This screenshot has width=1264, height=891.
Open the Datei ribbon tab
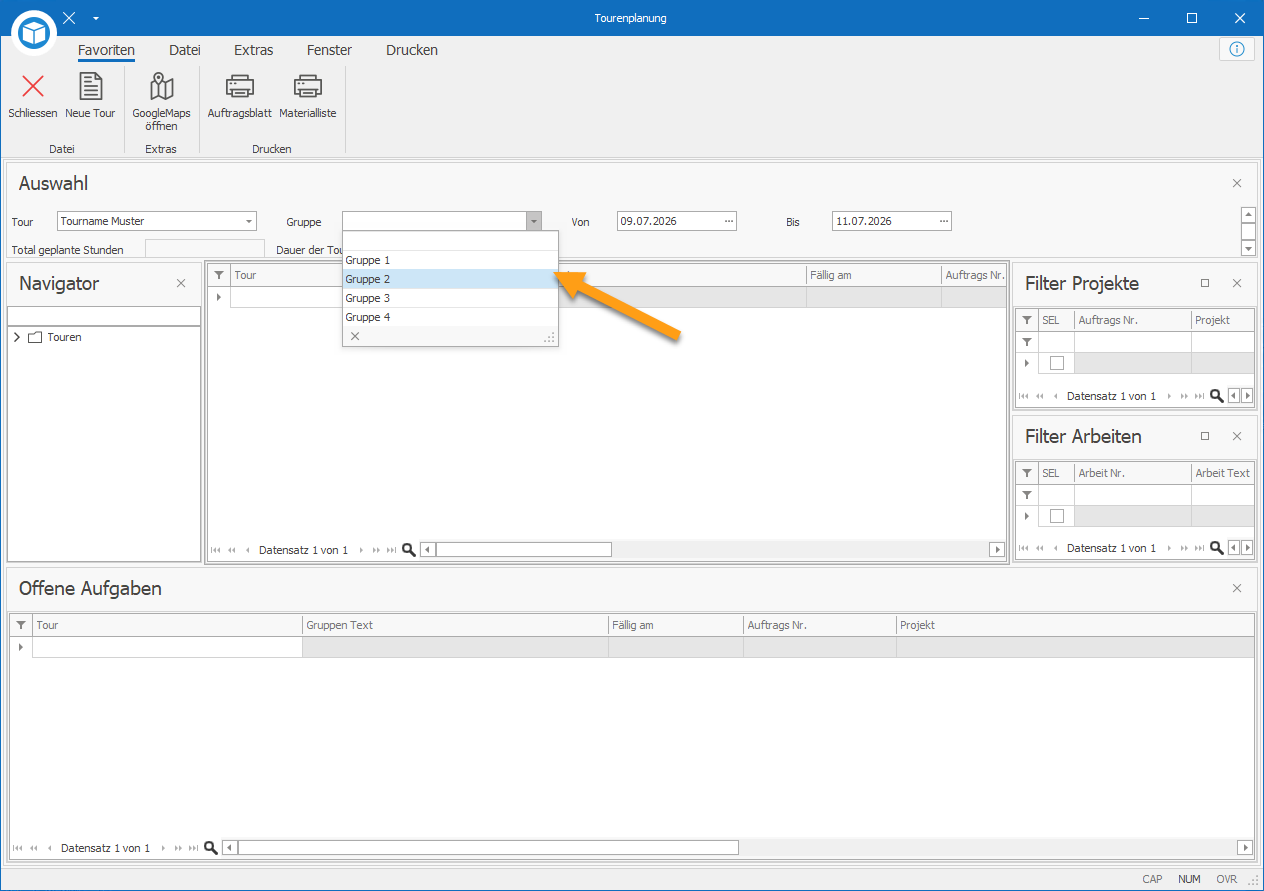[x=185, y=50]
